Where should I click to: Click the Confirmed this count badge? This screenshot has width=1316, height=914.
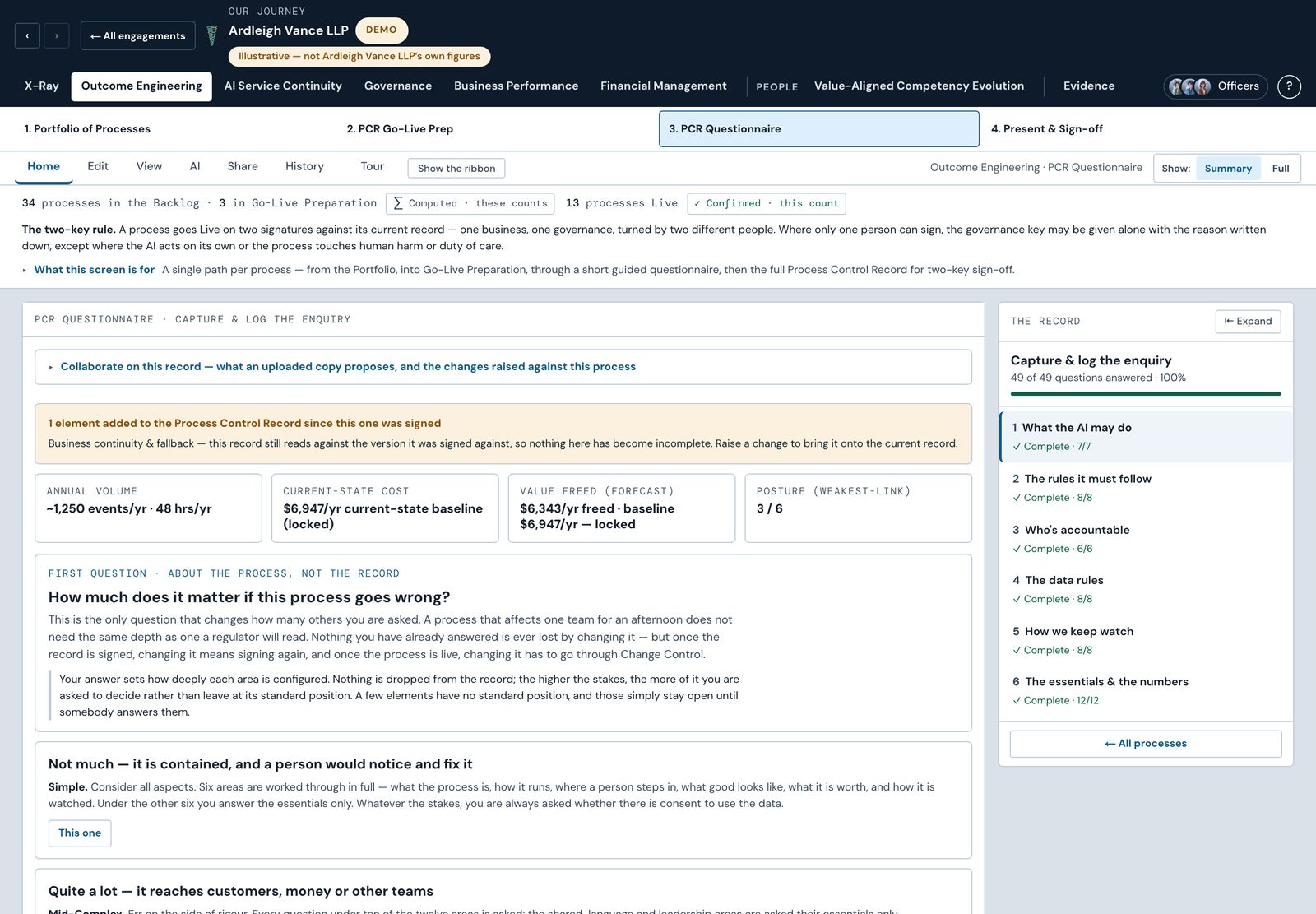click(x=767, y=203)
